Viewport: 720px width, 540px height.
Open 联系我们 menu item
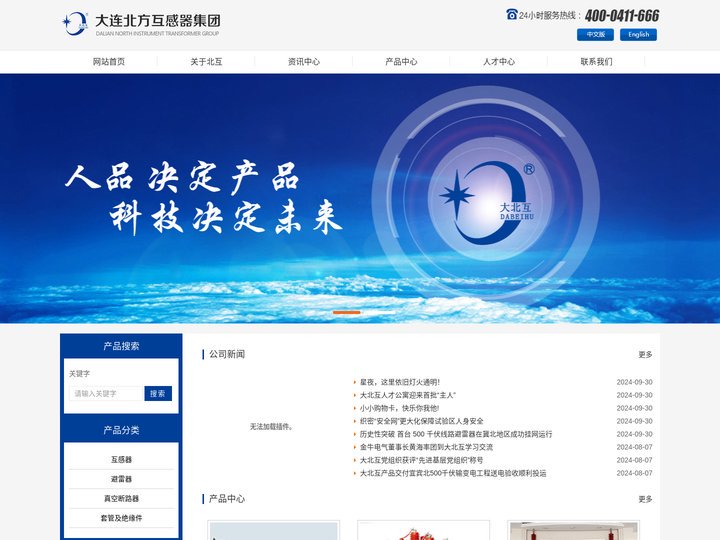point(596,62)
